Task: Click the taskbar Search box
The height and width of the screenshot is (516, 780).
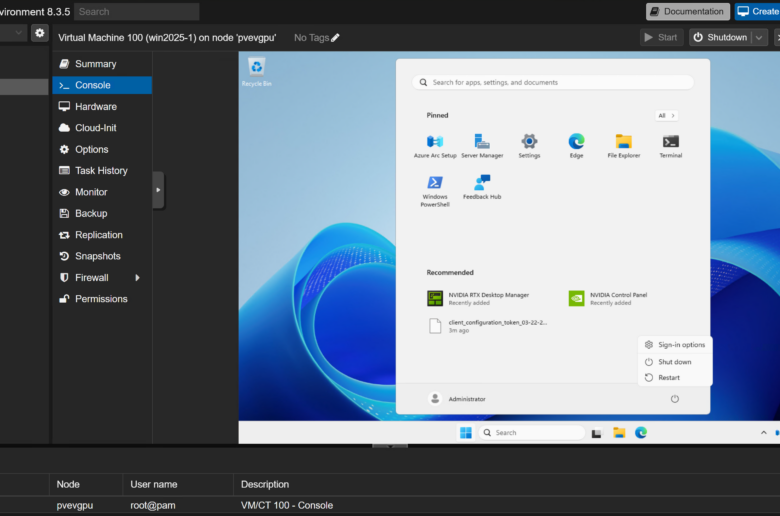Action: coord(532,432)
